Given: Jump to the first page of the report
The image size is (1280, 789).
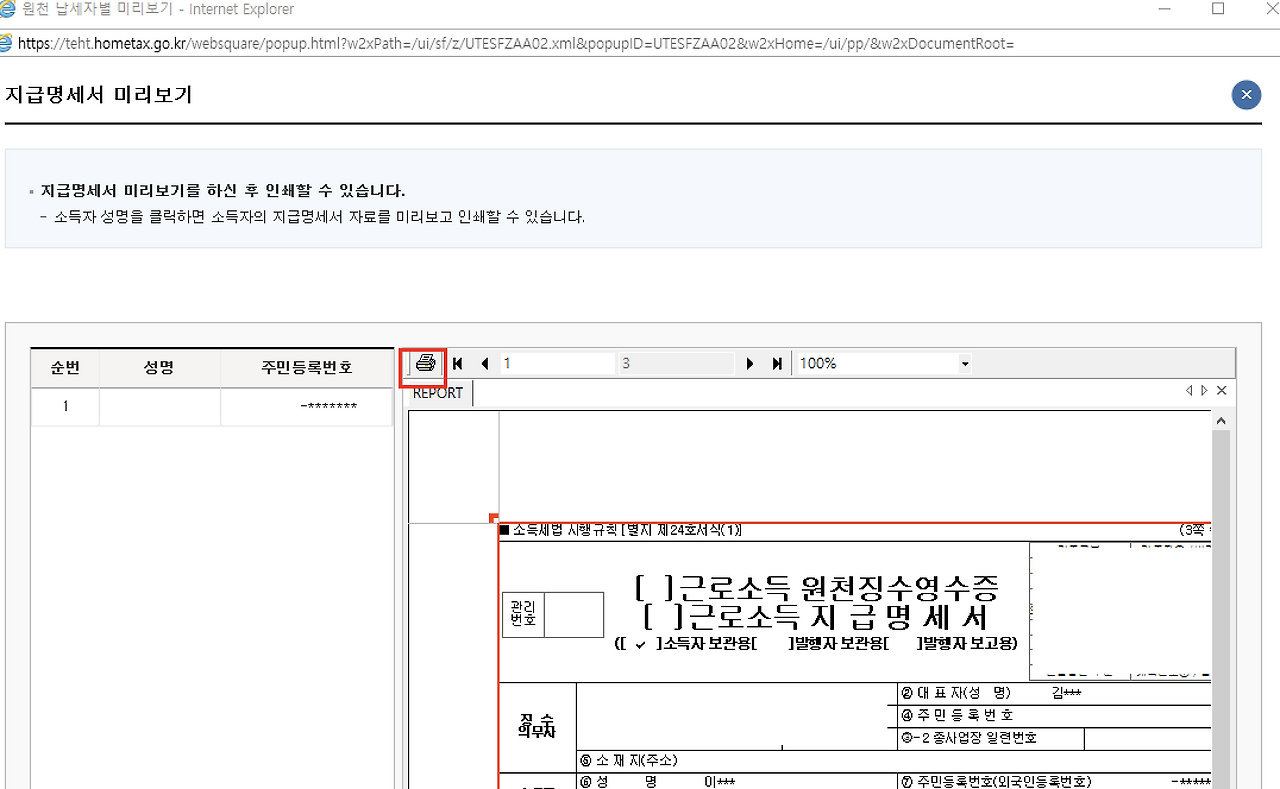Looking at the screenshot, I should (x=457, y=363).
